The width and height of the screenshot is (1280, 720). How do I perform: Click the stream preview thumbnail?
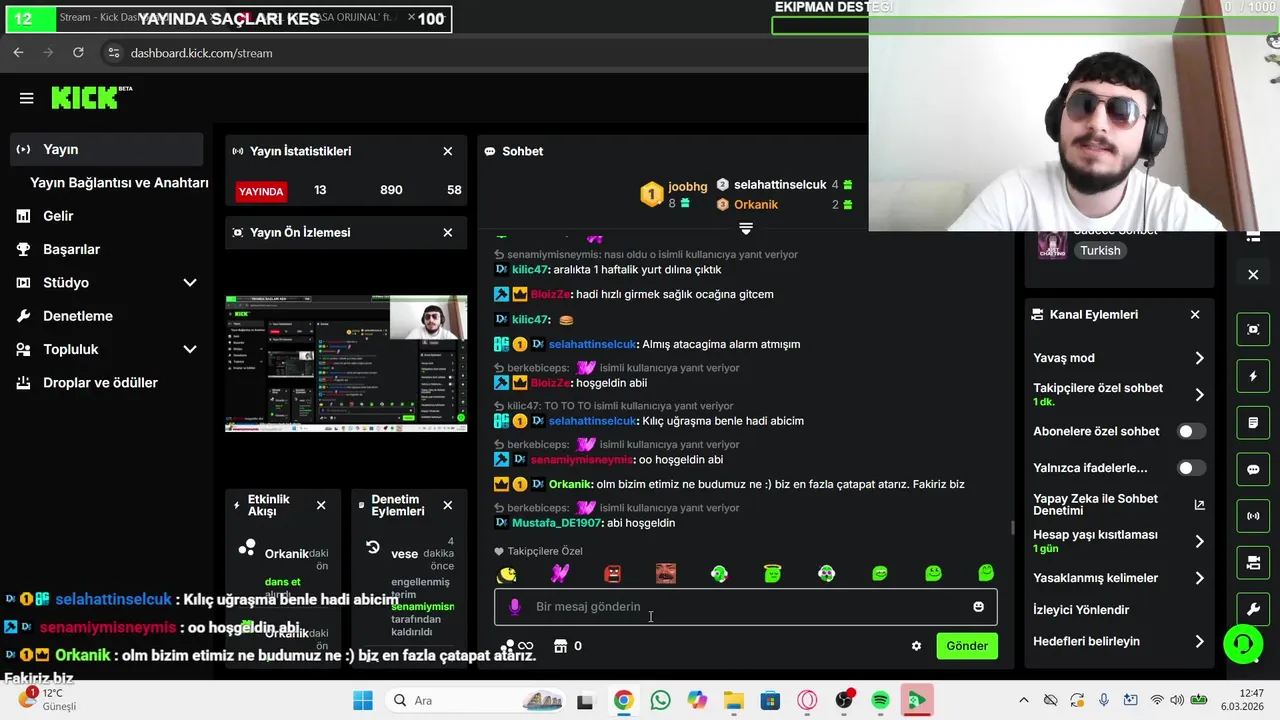coord(346,363)
